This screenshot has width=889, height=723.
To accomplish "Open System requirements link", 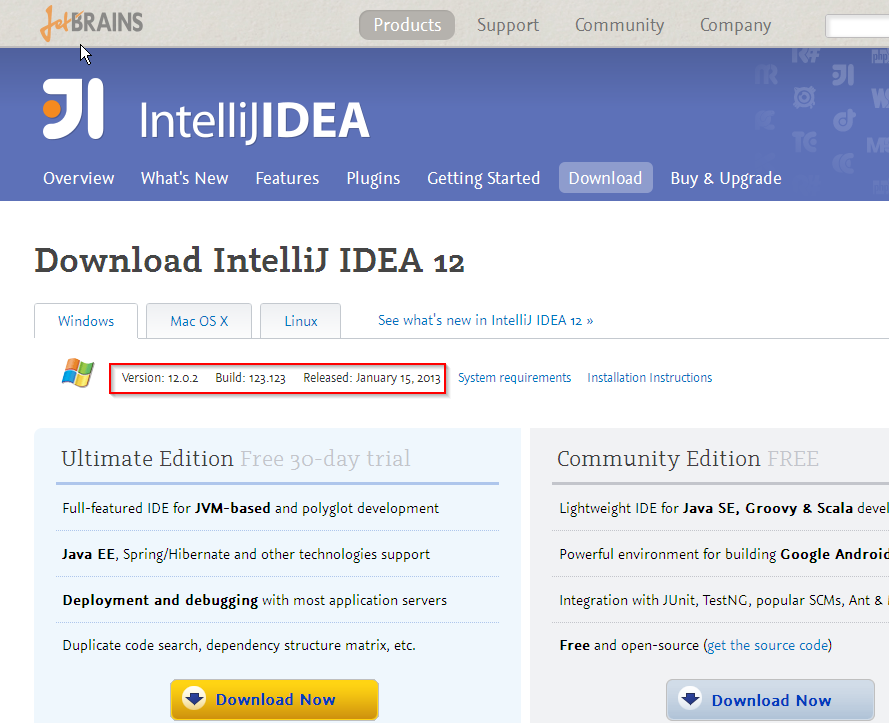I will tap(514, 378).
